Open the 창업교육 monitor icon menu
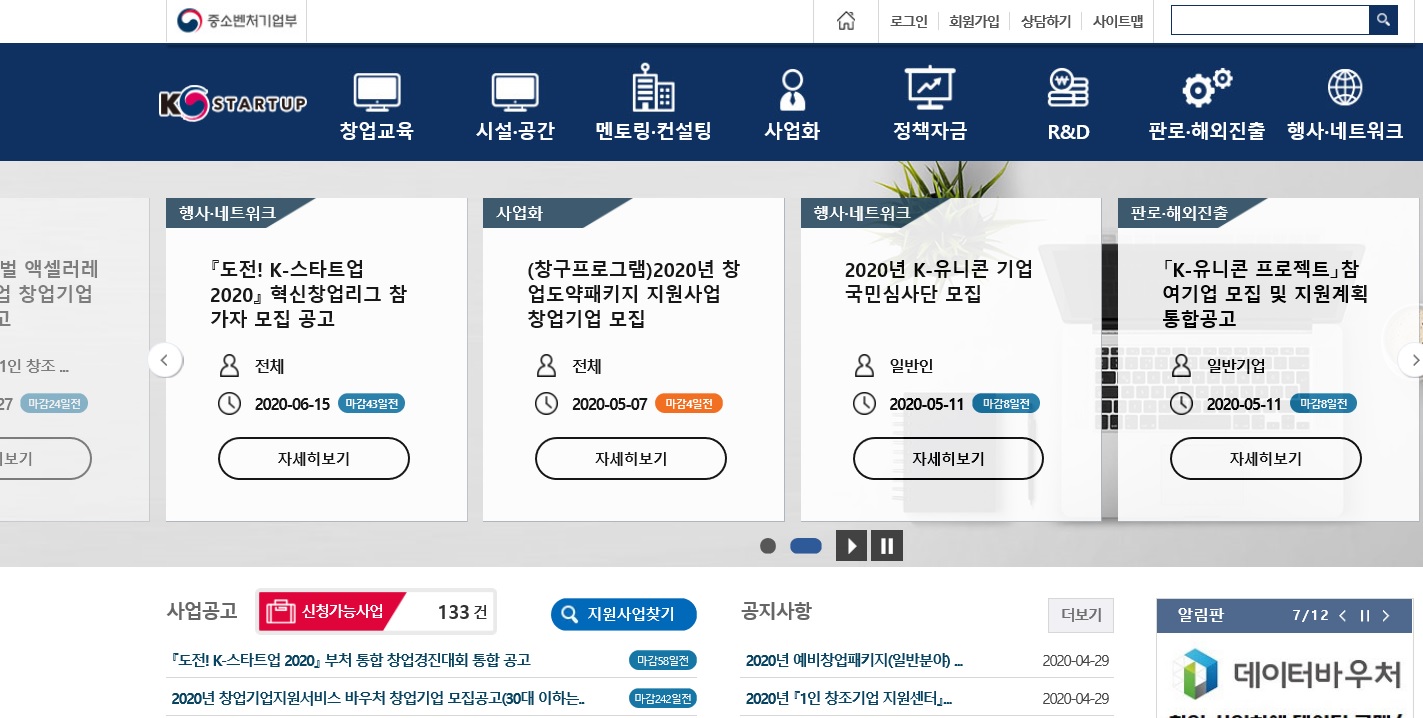Screen dimensions: 1423x718 point(377,91)
